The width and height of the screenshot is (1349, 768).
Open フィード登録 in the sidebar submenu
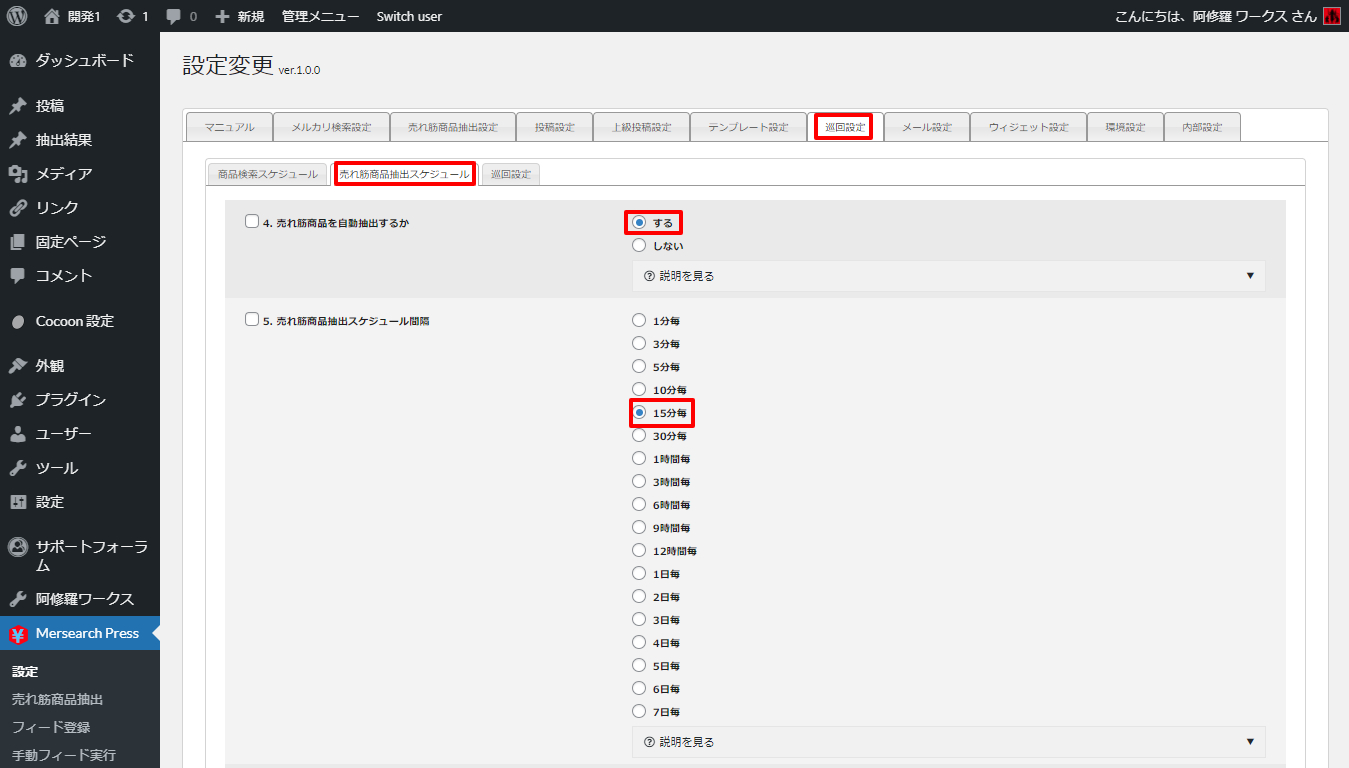[51, 727]
